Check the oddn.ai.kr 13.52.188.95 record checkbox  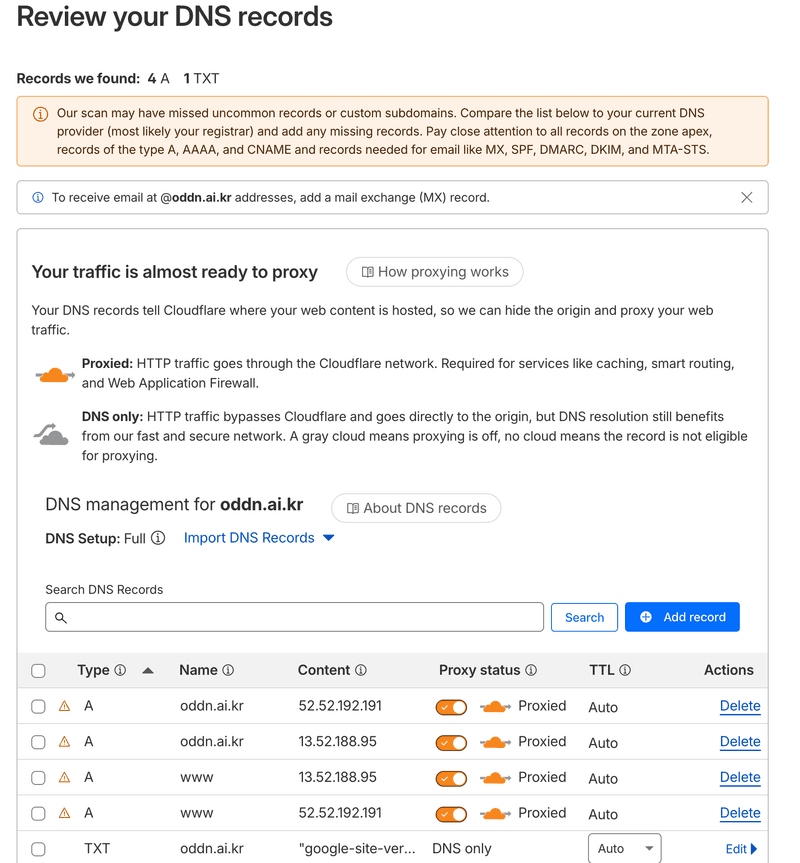point(39,742)
